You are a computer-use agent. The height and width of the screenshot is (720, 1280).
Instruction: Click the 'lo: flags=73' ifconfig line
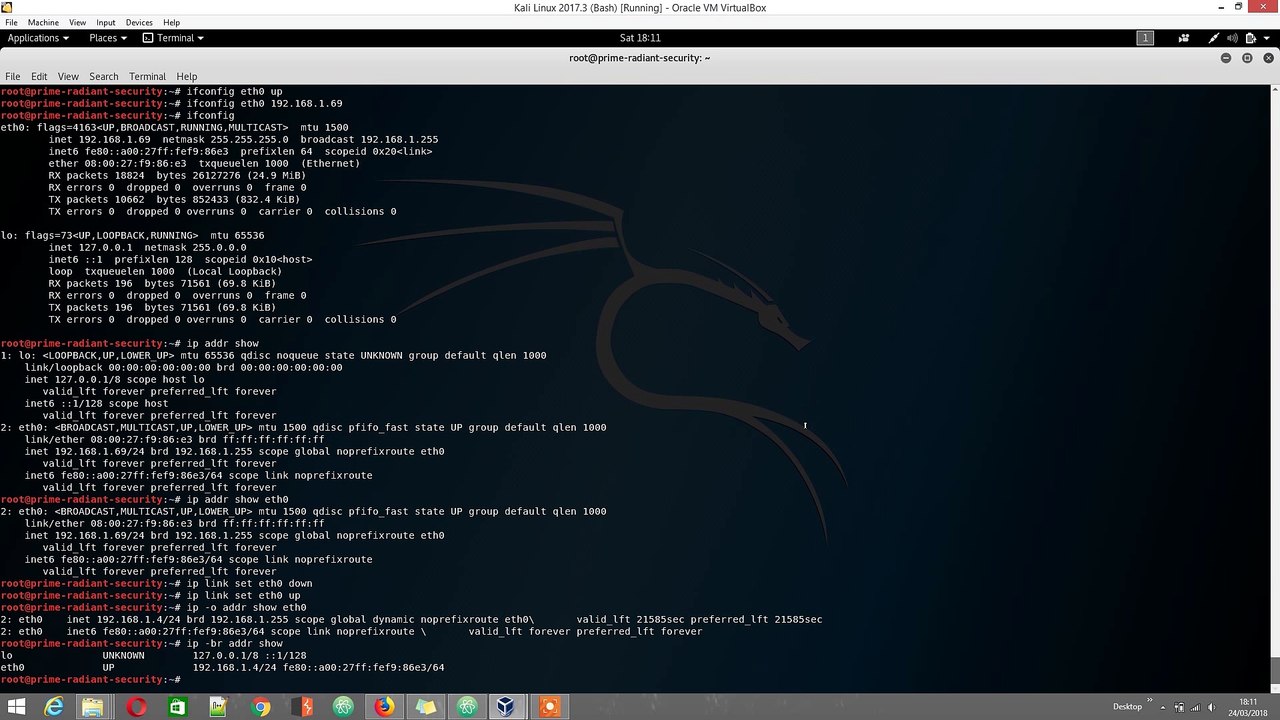(x=132, y=235)
